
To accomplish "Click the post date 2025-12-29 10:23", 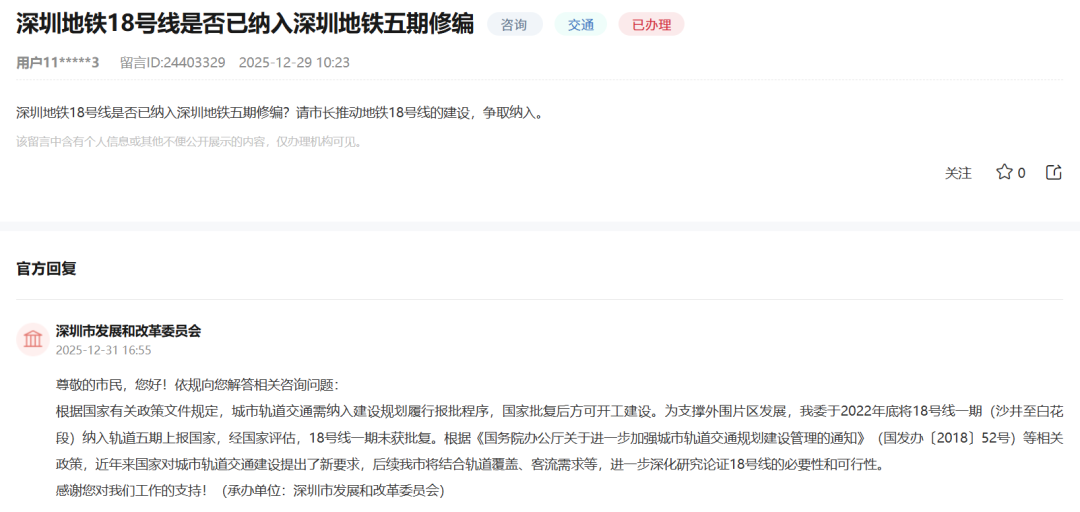I will pyautogui.click(x=294, y=62).
